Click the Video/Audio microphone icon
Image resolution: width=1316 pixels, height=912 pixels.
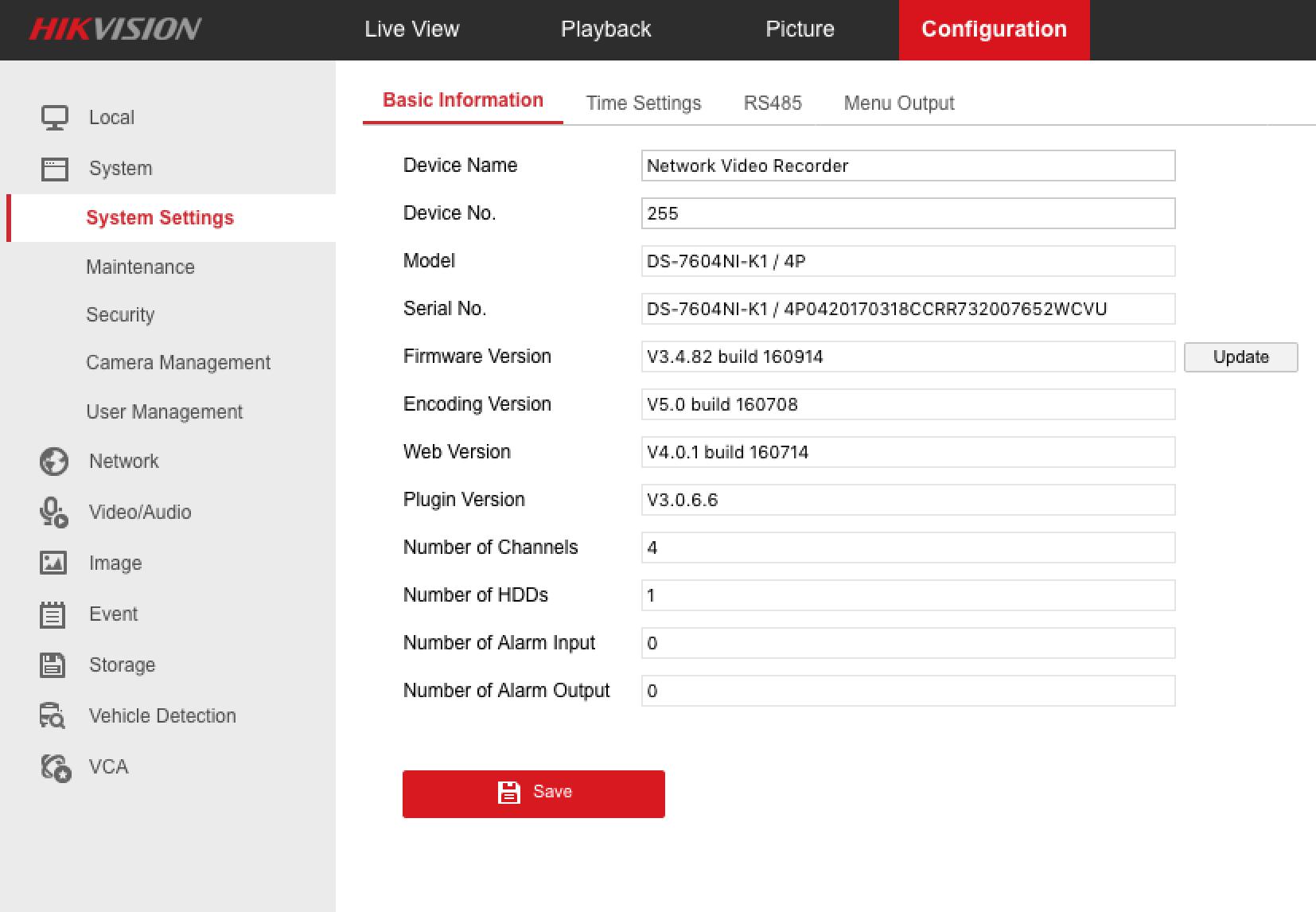[x=54, y=513]
